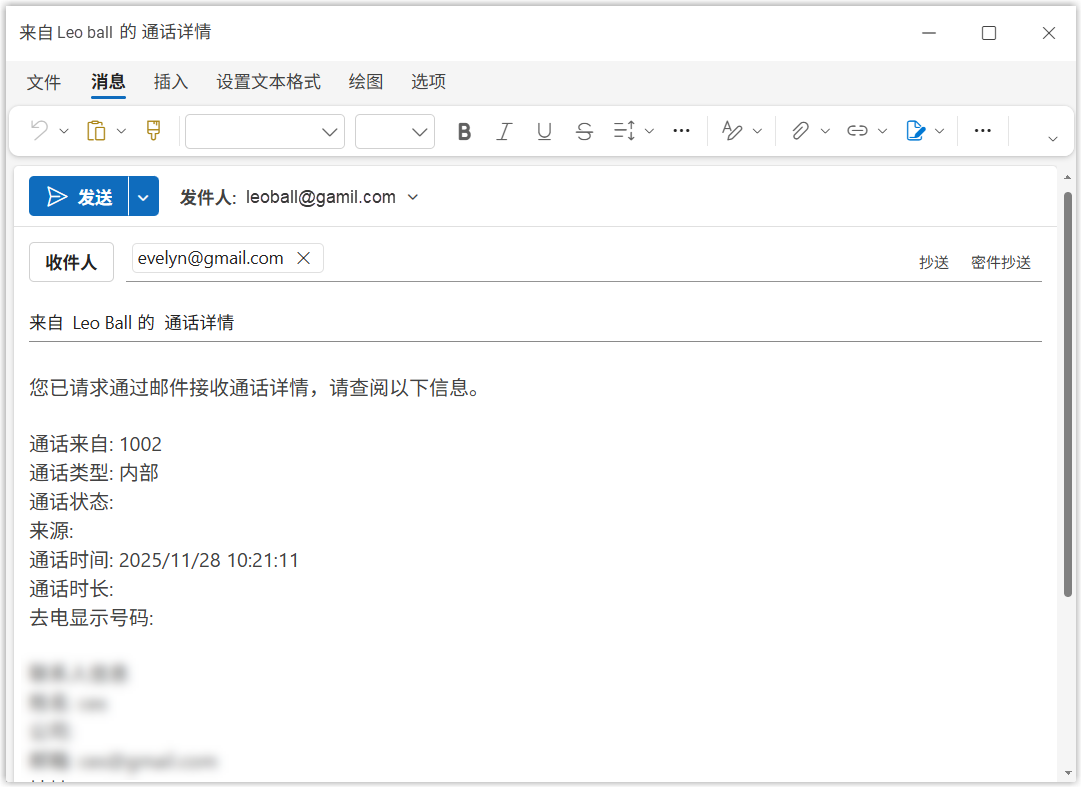Image resolution: width=1082 pixels, height=788 pixels.
Task: Switch to the 插入 tab
Action: (x=171, y=82)
